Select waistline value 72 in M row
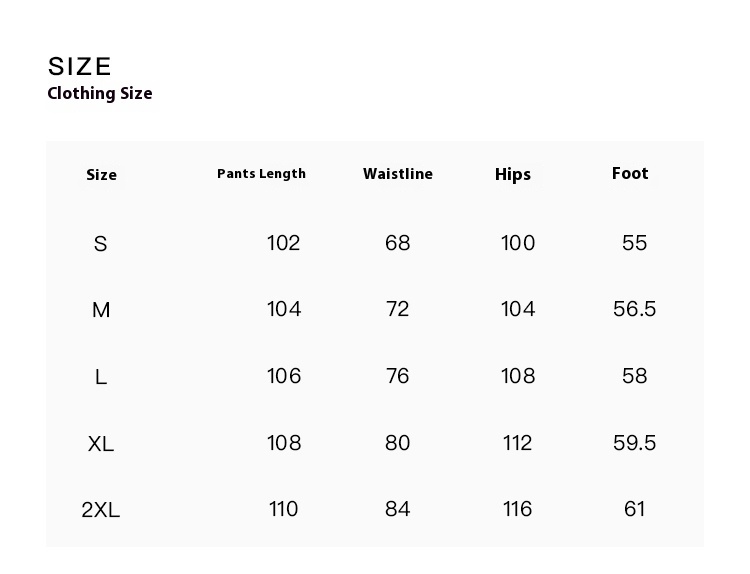 (398, 309)
